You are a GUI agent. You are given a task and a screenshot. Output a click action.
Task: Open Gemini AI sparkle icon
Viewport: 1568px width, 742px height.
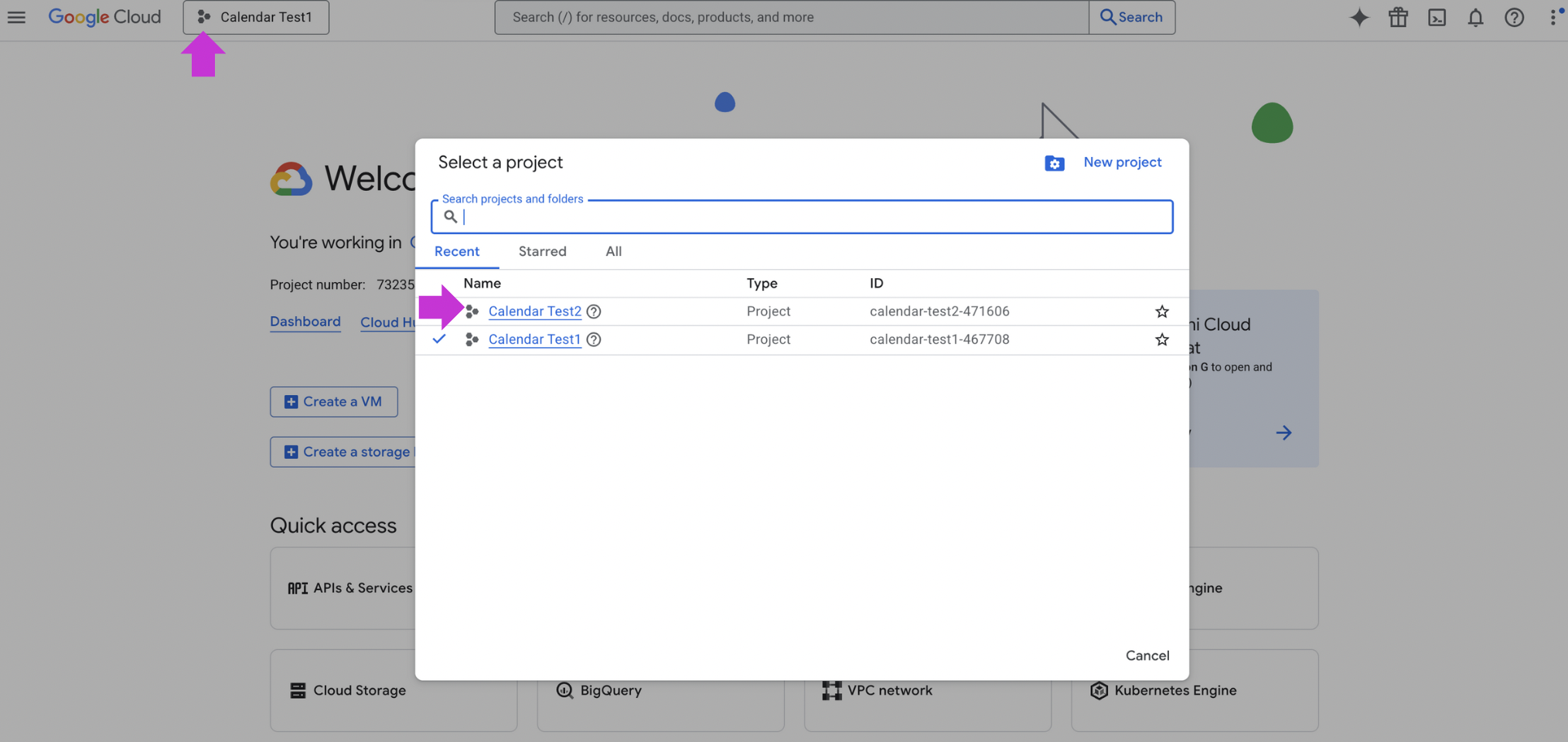(1359, 17)
